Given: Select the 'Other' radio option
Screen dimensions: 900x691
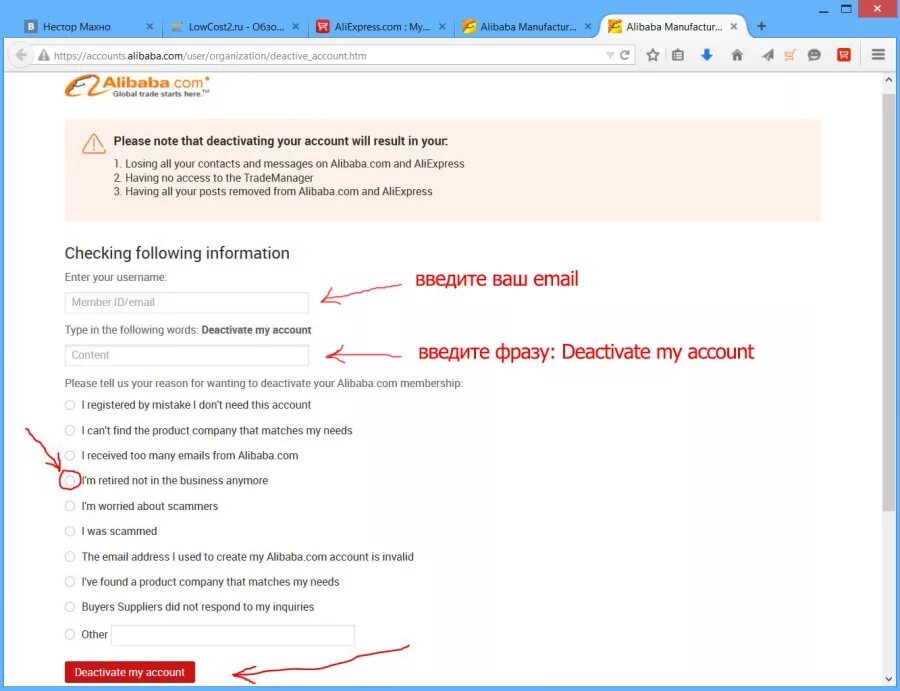Looking at the screenshot, I should point(70,634).
